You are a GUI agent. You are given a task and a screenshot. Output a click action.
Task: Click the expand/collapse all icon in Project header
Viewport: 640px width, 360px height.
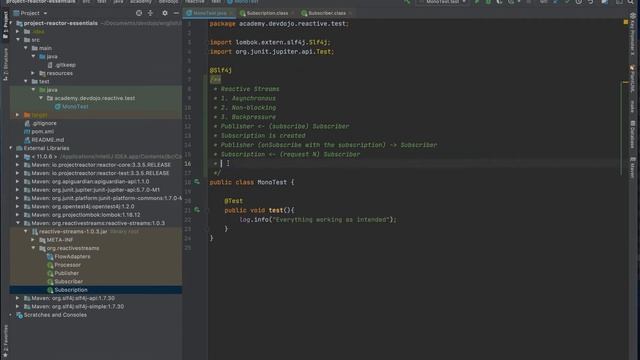click(150, 13)
